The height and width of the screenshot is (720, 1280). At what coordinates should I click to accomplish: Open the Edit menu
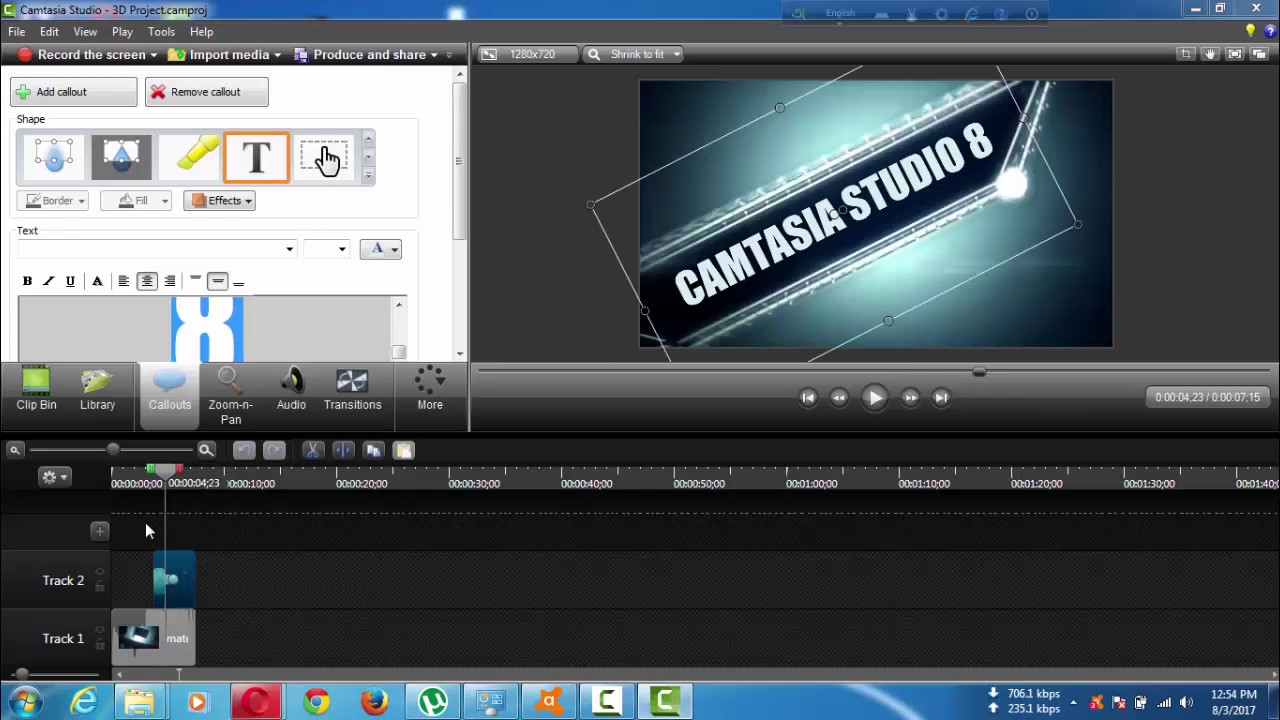click(x=49, y=31)
